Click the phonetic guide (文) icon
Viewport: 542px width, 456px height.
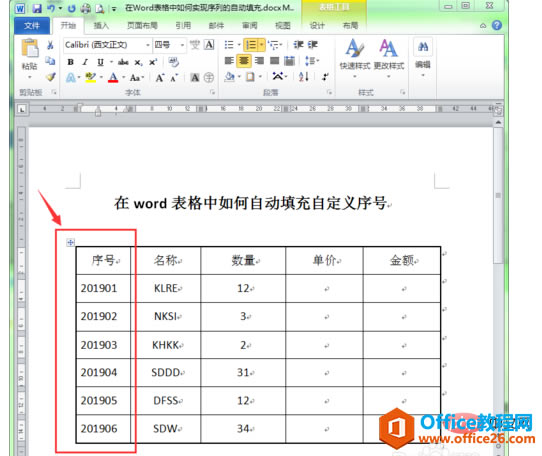(x=195, y=45)
